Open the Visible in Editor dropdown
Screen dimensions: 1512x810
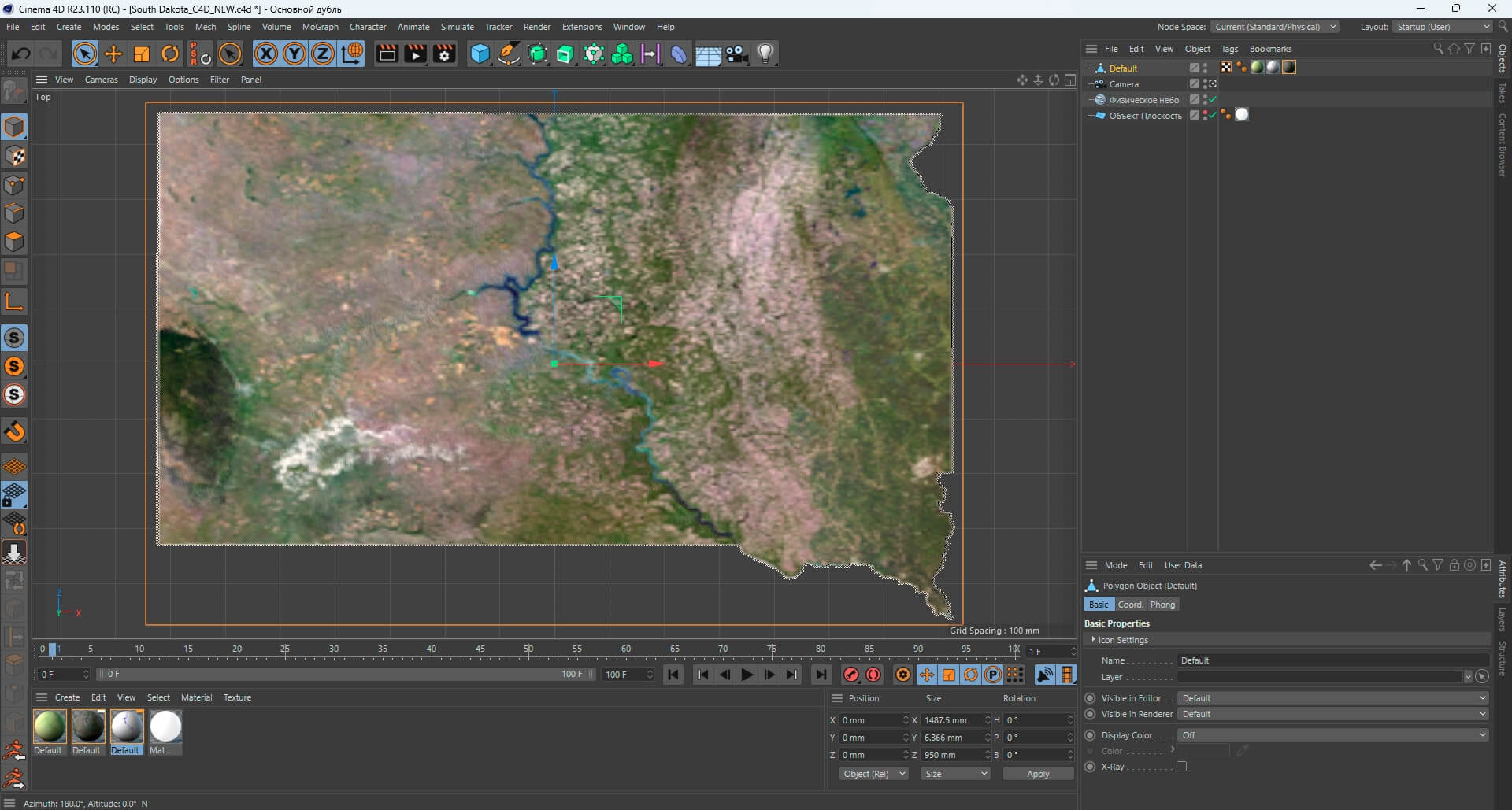coord(1332,698)
